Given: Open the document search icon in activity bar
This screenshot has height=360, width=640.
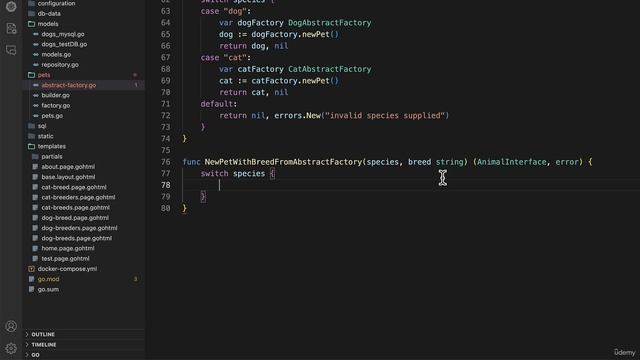Looking at the screenshot, I should coord(11,28).
